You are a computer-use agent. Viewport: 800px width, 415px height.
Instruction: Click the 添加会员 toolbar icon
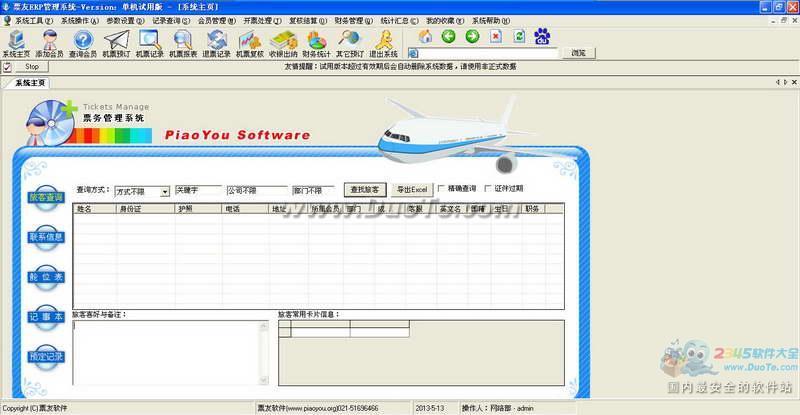49,43
